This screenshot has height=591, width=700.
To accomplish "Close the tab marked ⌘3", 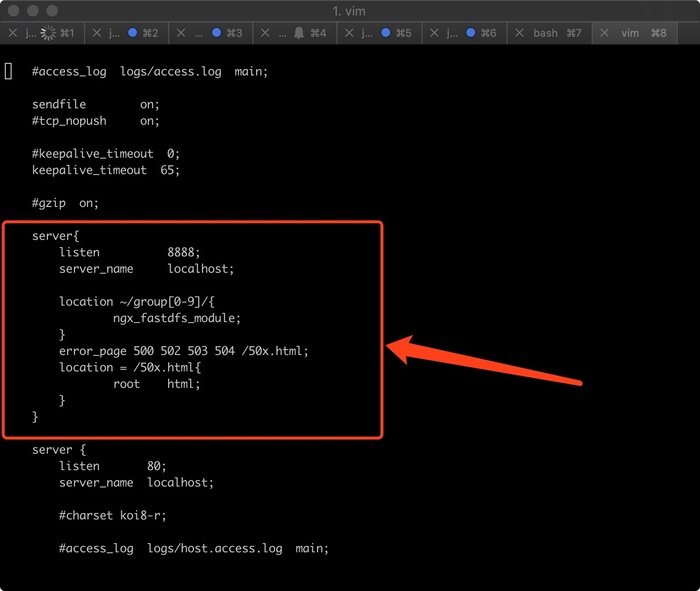I will tap(181, 33).
